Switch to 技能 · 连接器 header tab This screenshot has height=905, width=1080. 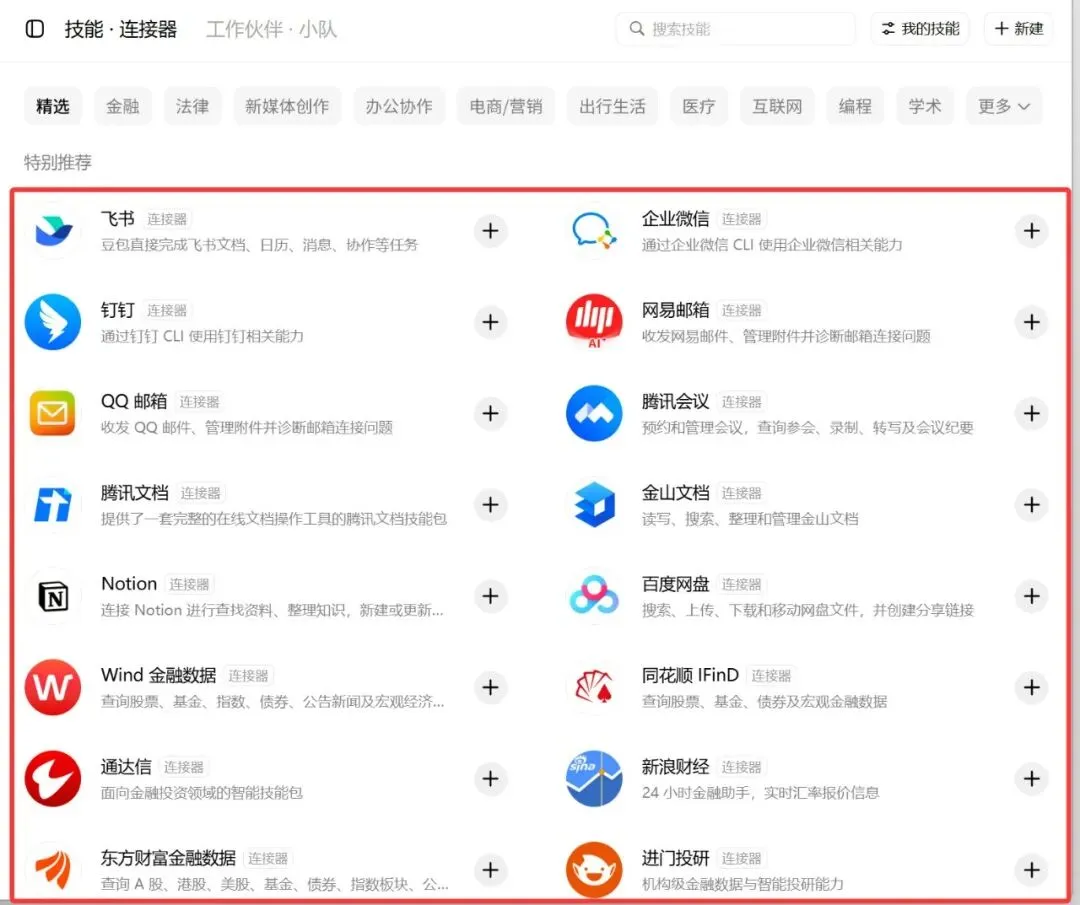[x=121, y=29]
